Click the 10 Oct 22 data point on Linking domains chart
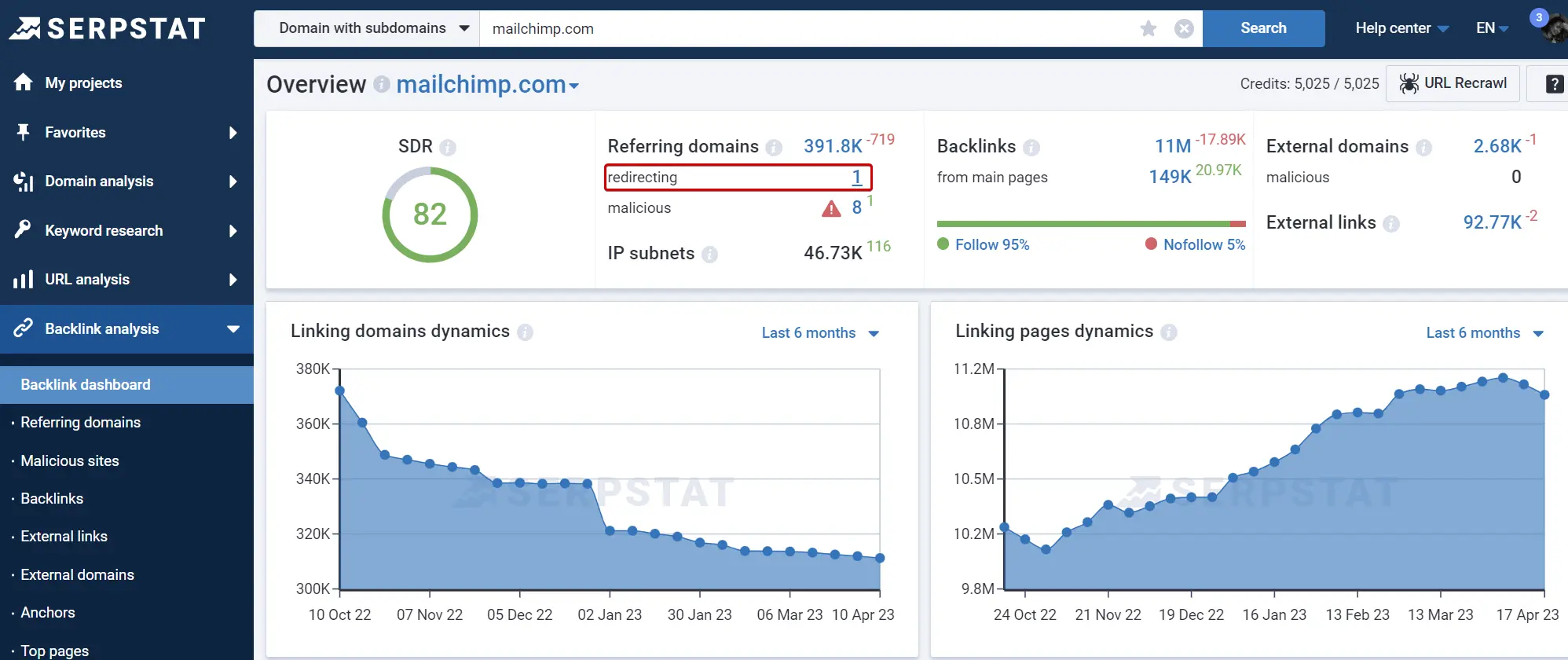This screenshot has width=1568, height=660. coord(339,390)
